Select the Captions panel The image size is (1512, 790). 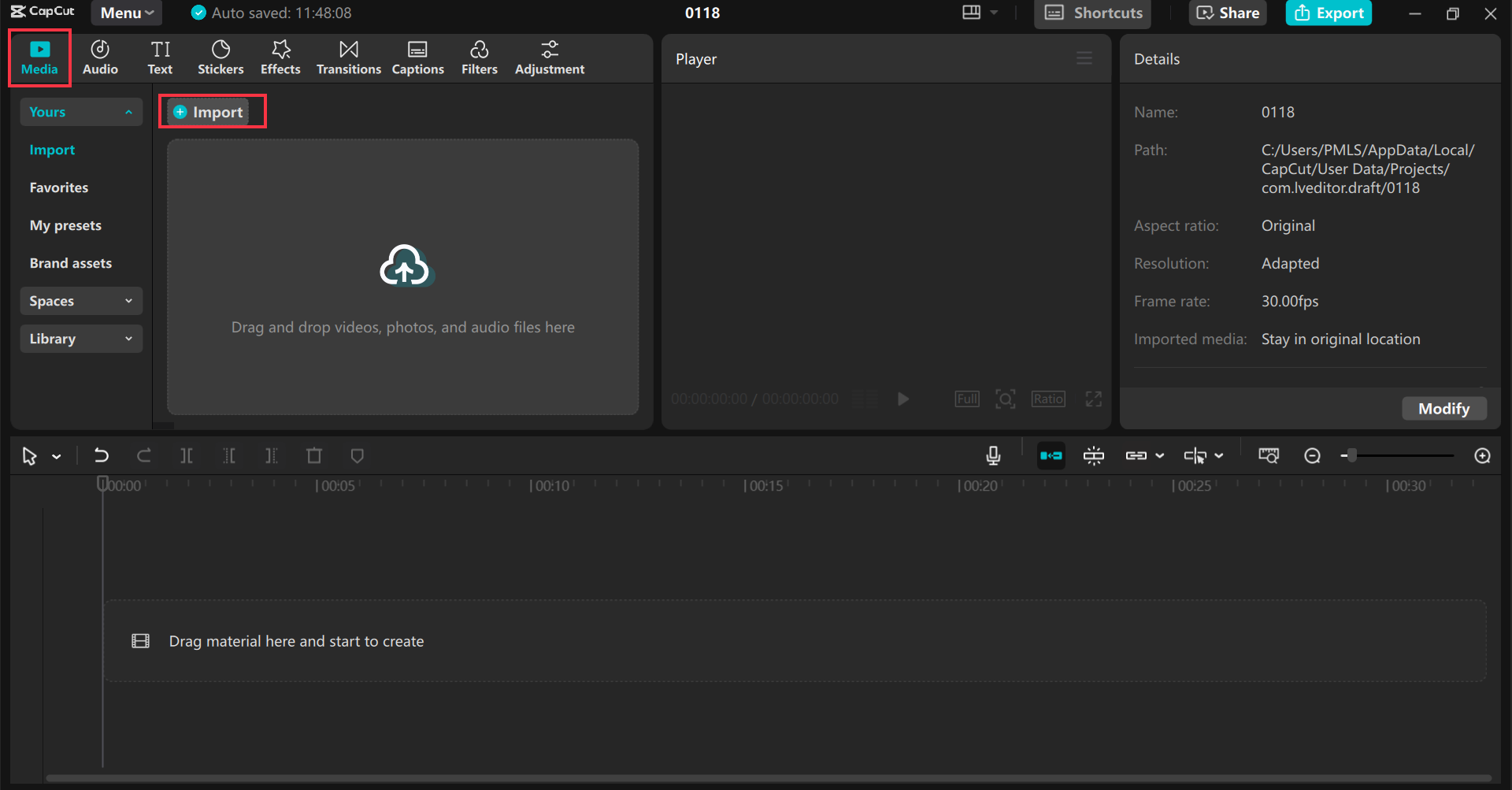[x=418, y=57]
